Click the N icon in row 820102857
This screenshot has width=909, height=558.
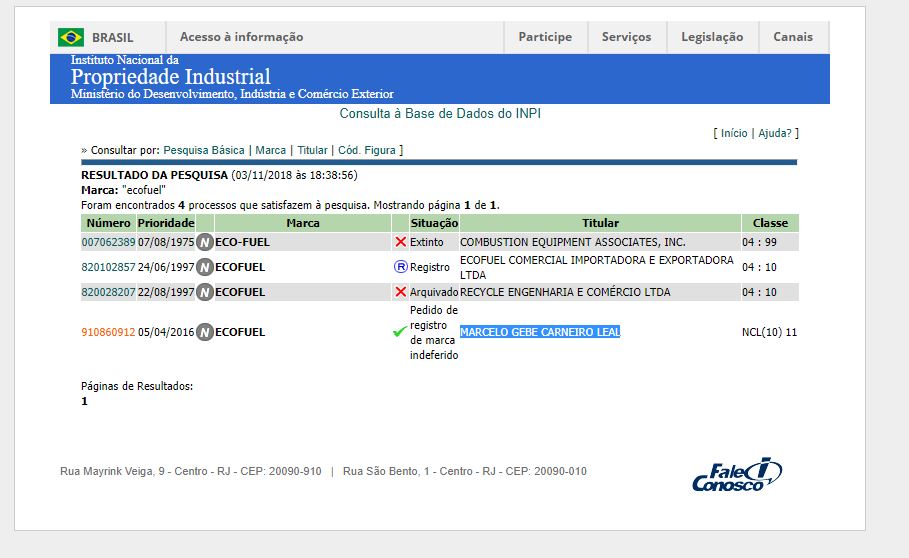(205, 267)
